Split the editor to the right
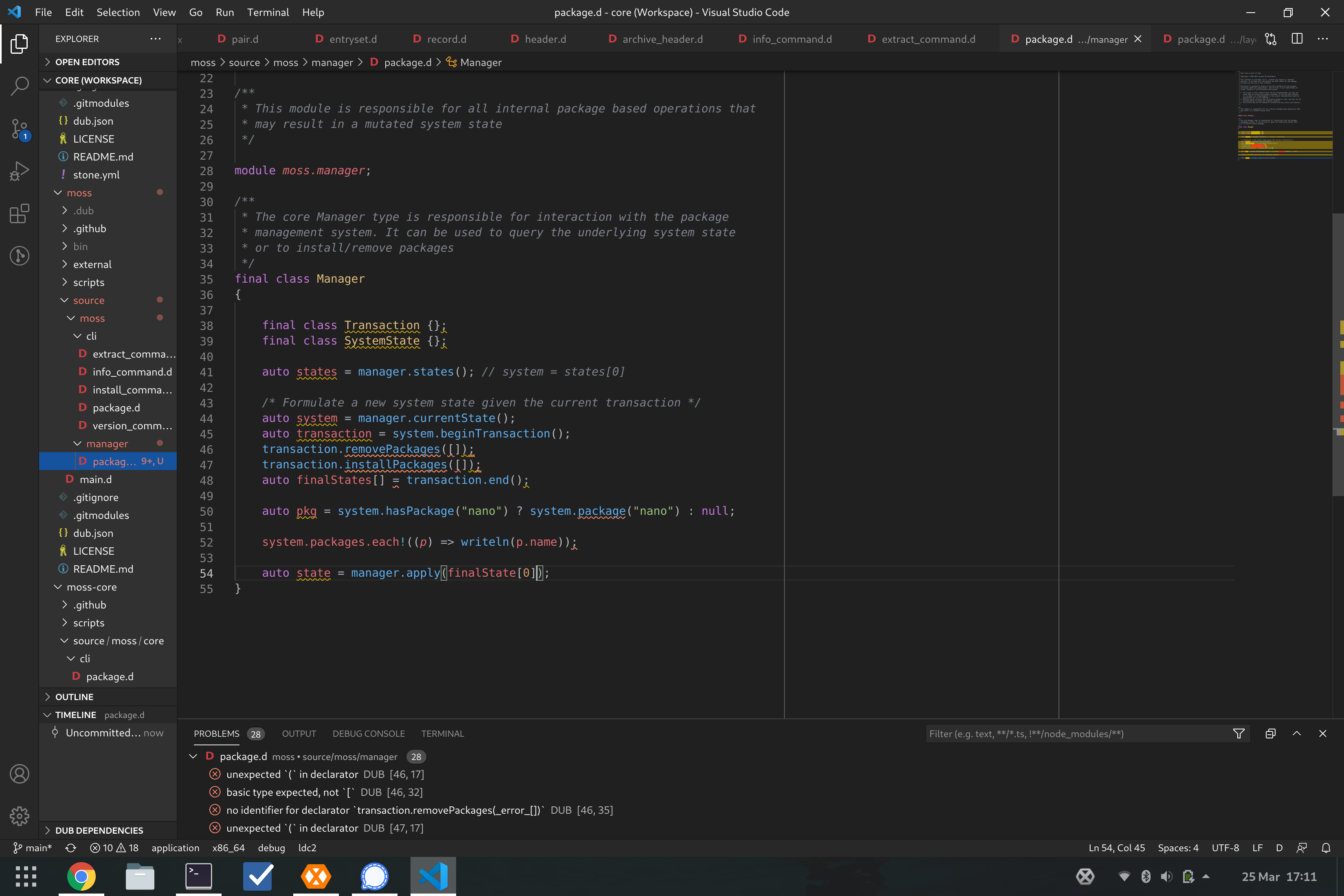Image resolution: width=1344 pixels, height=896 pixels. pos(1297,39)
